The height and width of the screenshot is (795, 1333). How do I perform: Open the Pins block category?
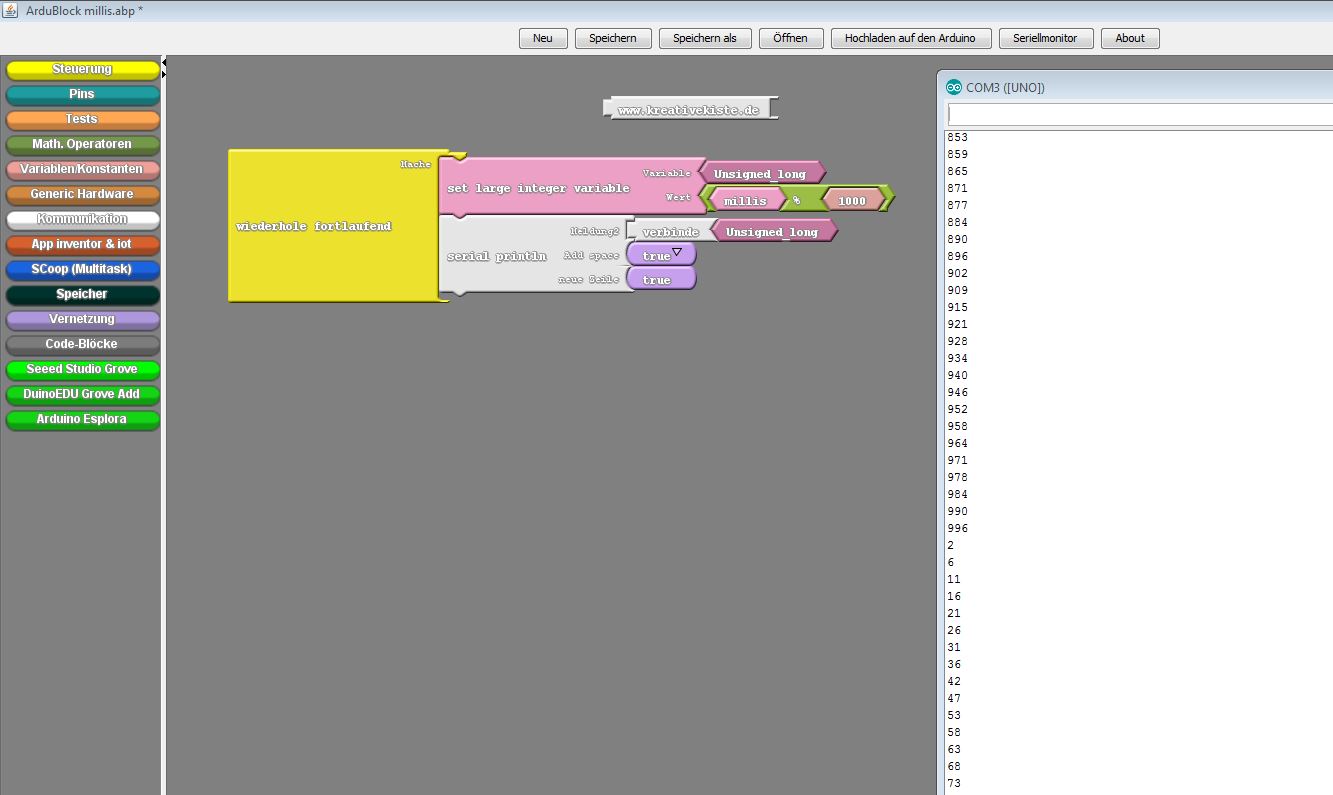tap(82, 94)
